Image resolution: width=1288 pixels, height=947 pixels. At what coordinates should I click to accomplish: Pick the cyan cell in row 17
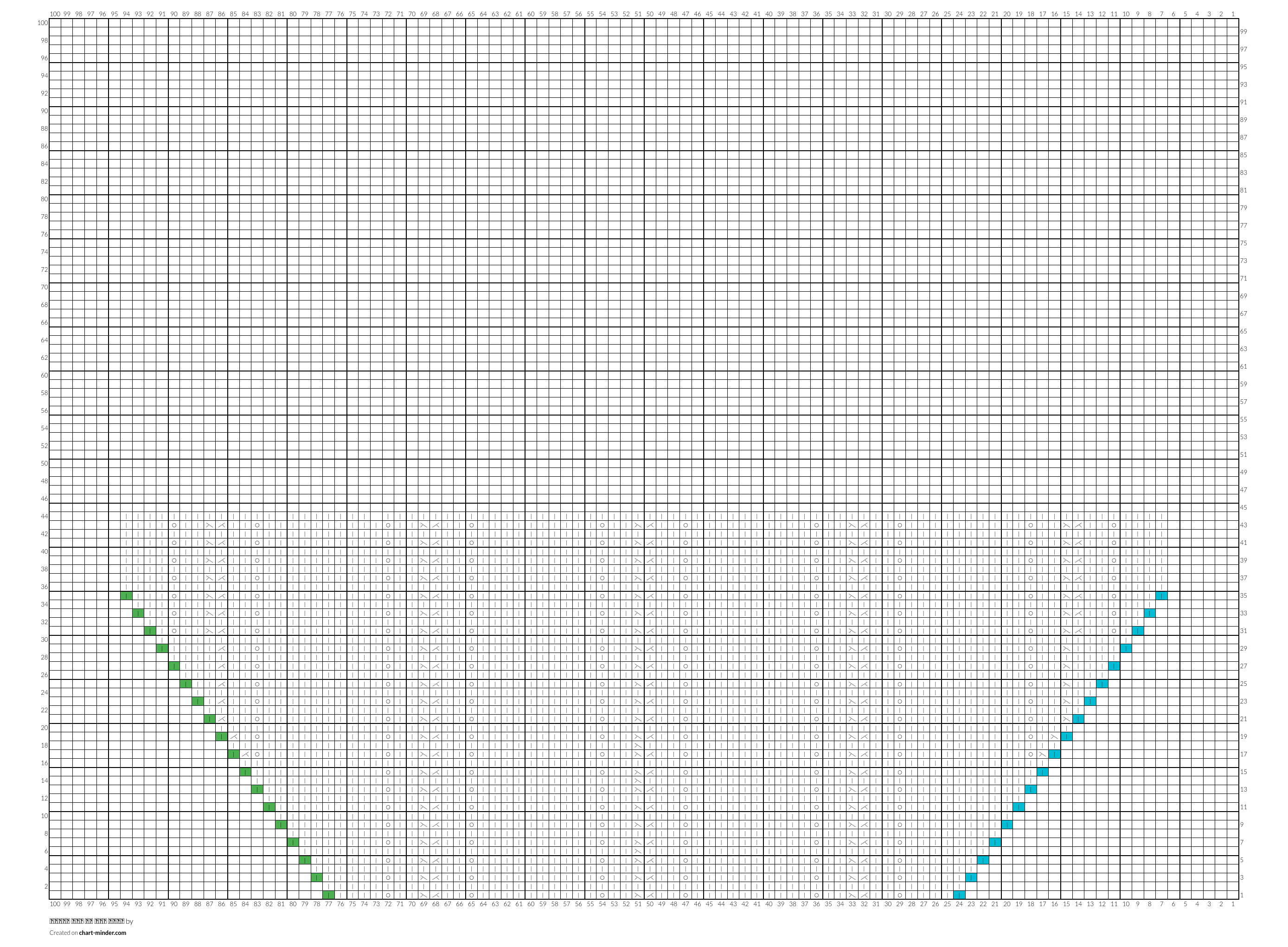(x=1054, y=754)
